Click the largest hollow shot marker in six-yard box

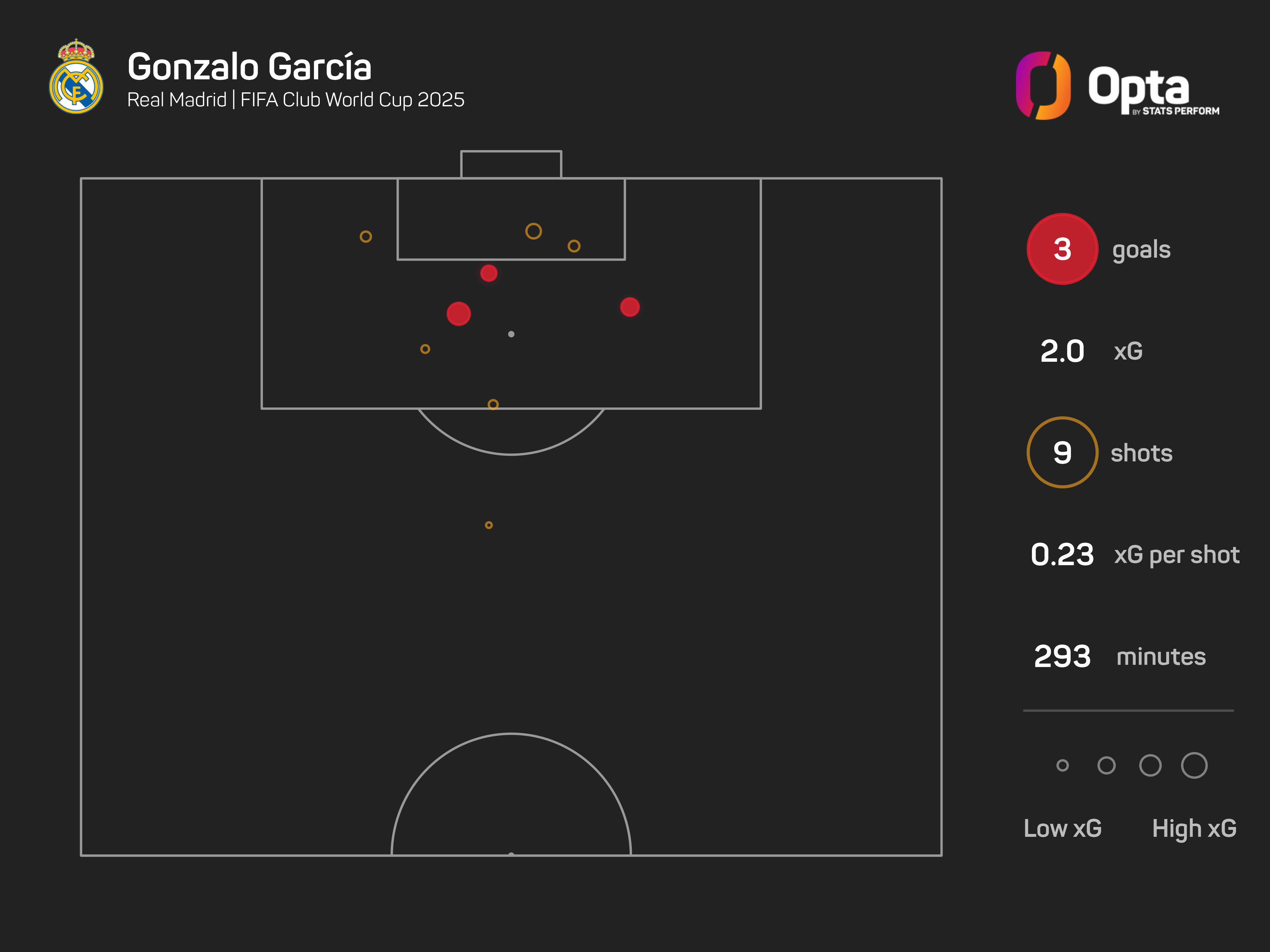pyautogui.click(x=533, y=231)
